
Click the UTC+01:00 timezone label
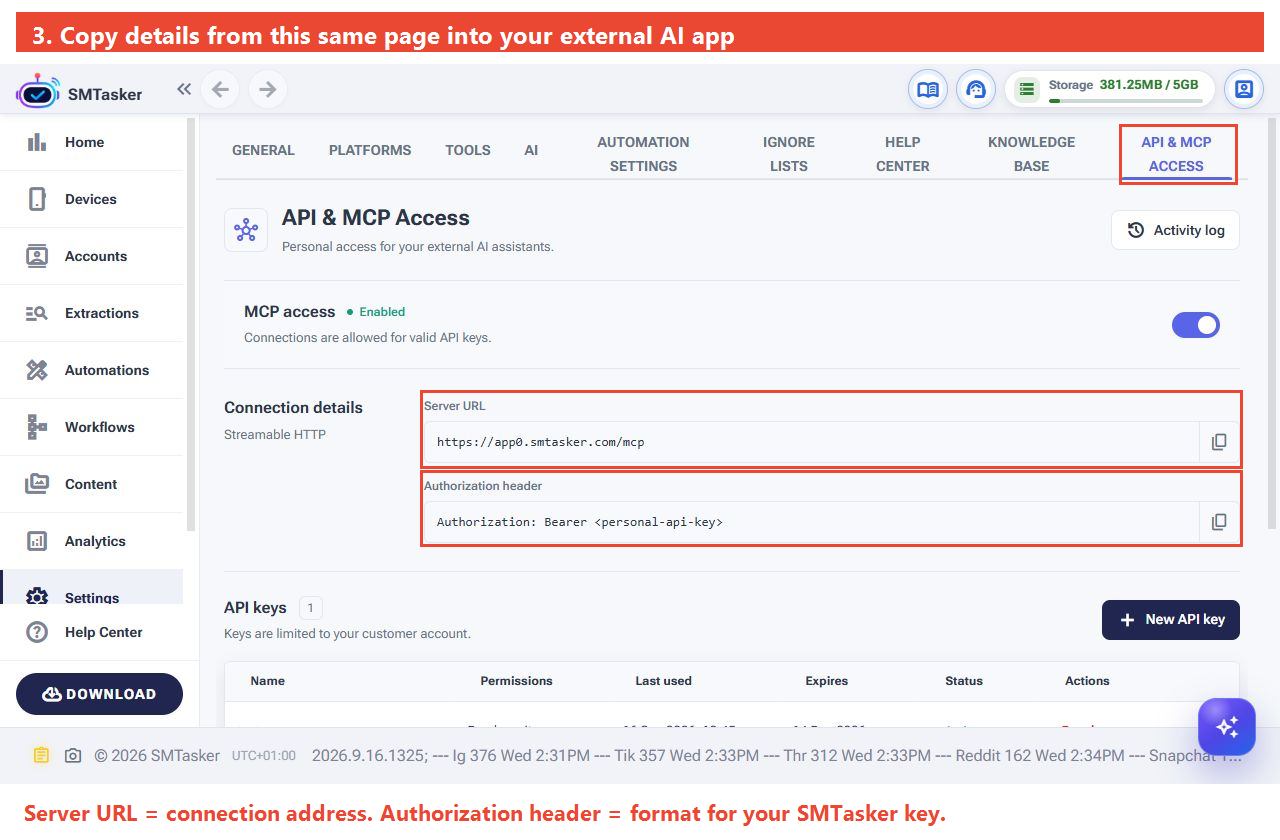264,756
